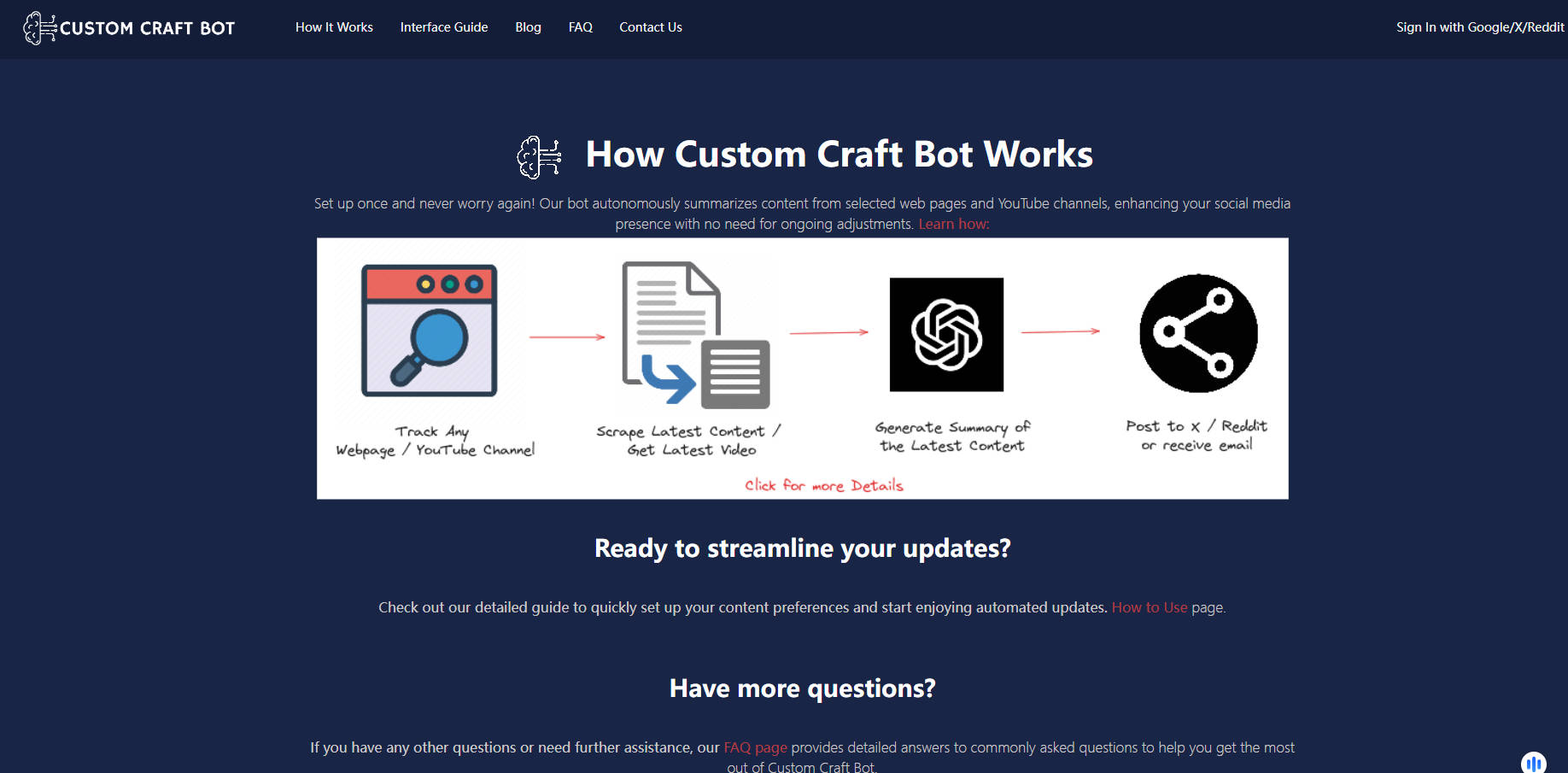The width and height of the screenshot is (1568, 773).
Task: Navigate to the Blog section
Action: tap(528, 26)
